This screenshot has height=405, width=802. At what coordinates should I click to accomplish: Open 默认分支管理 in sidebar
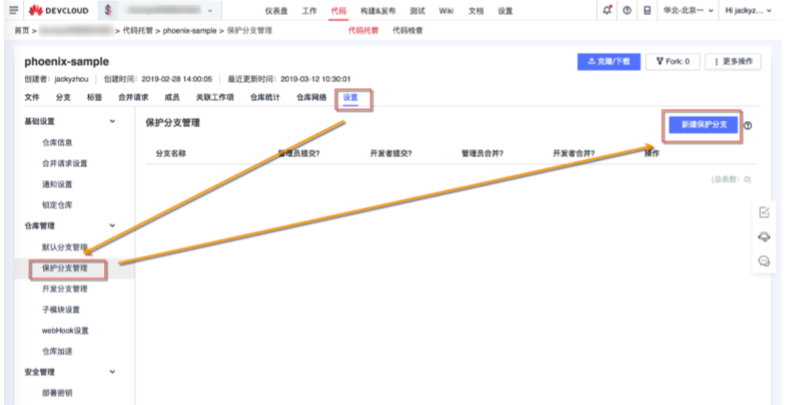coord(65,248)
